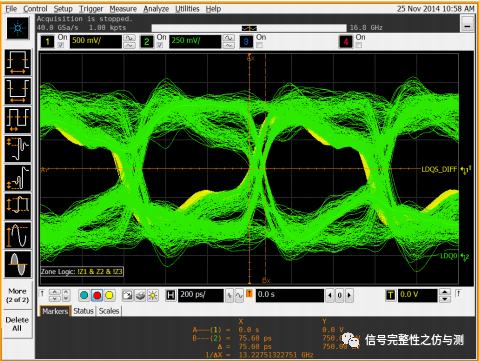
Task: Select the sine amplitude measurement icon
Action: [18, 235]
